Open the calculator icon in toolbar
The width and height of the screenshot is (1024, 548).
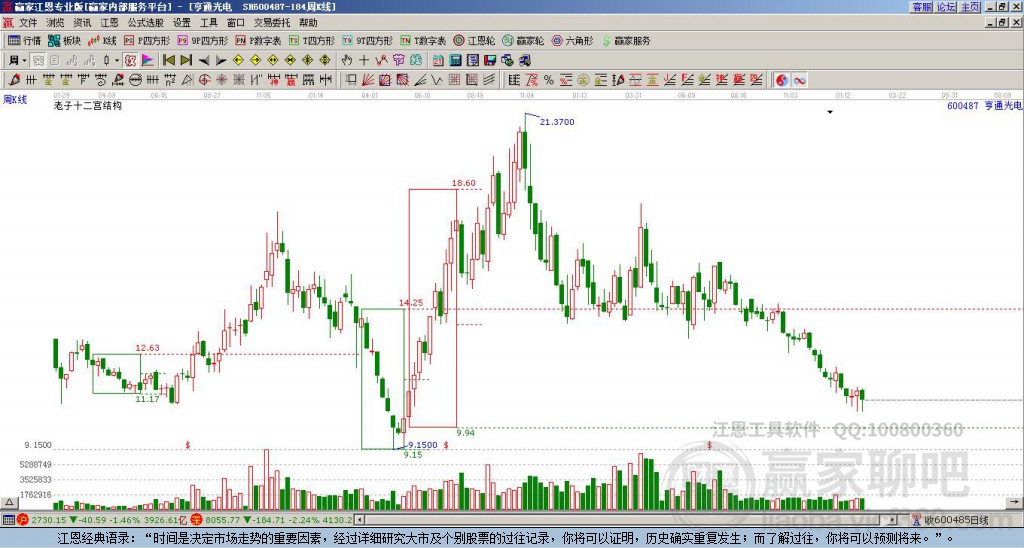pyautogui.click(x=455, y=60)
